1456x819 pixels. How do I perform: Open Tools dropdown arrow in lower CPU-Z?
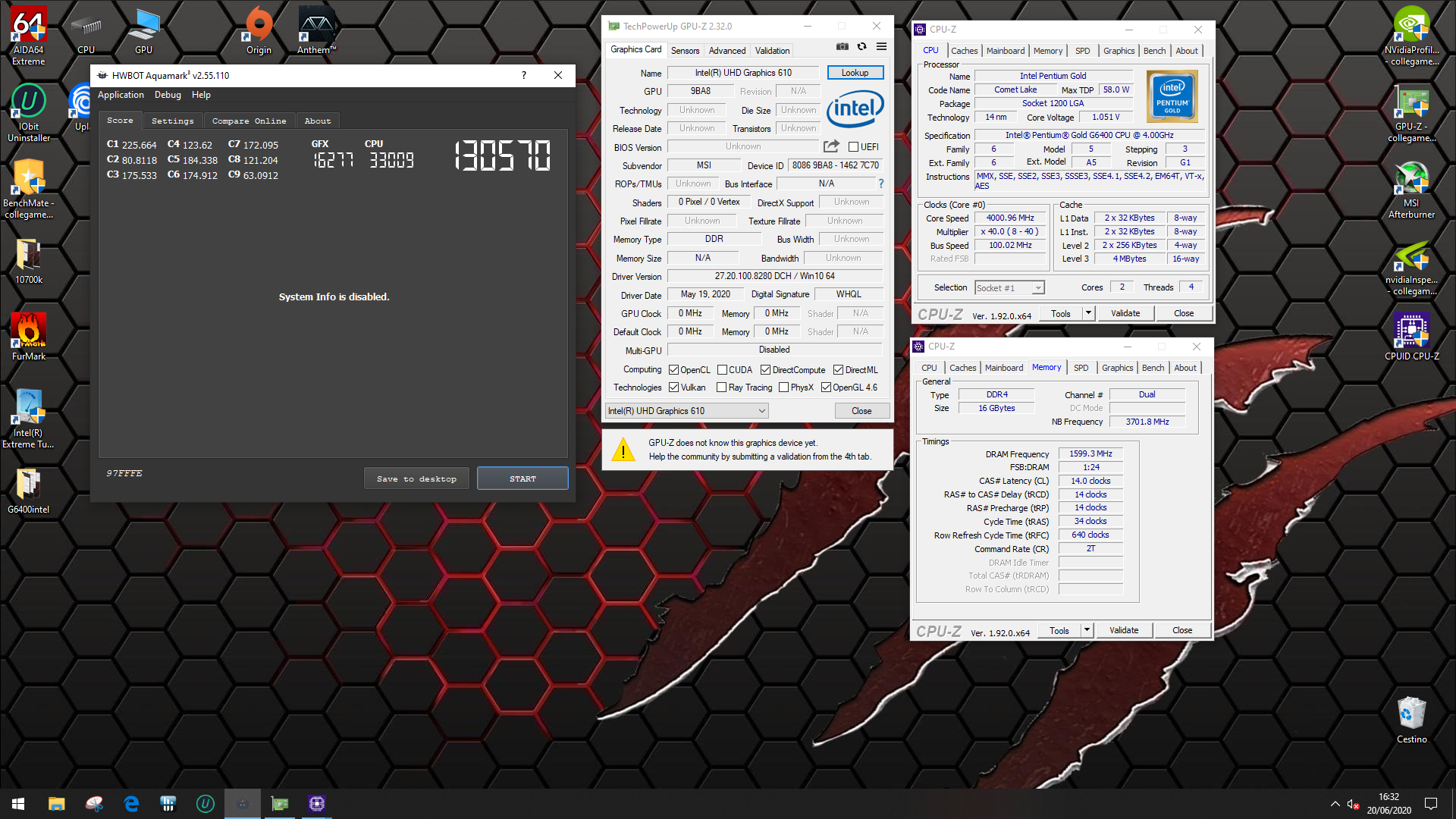(x=1087, y=630)
